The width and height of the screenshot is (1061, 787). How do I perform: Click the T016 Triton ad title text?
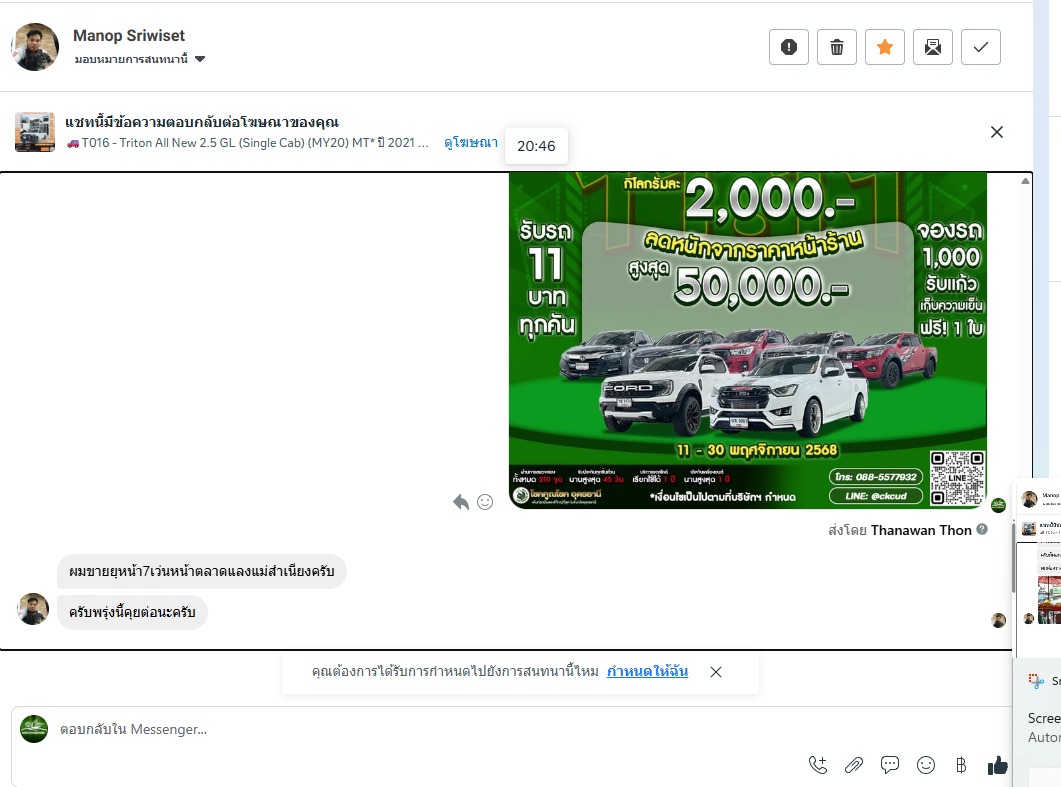click(x=248, y=143)
